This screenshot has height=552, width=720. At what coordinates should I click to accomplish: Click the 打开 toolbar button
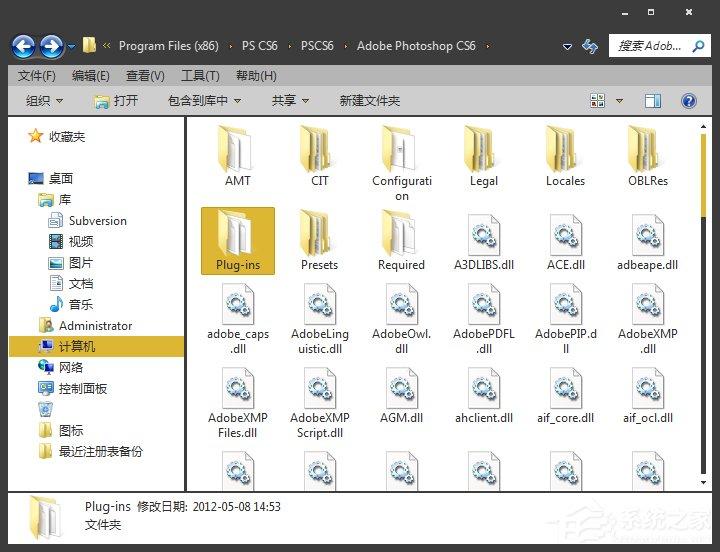point(116,101)
